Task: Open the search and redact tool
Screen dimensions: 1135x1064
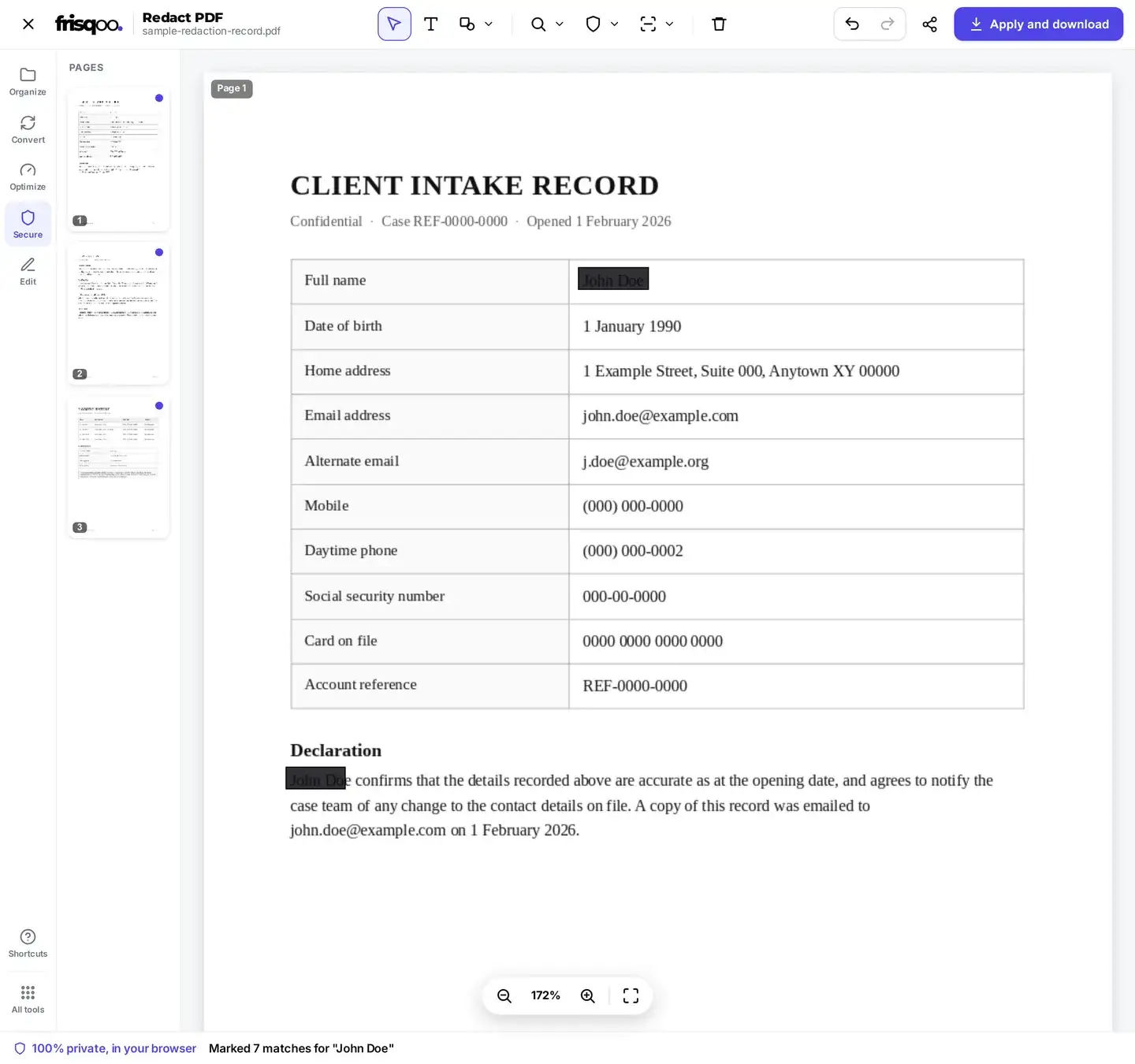Action: (x=538, y=24)
